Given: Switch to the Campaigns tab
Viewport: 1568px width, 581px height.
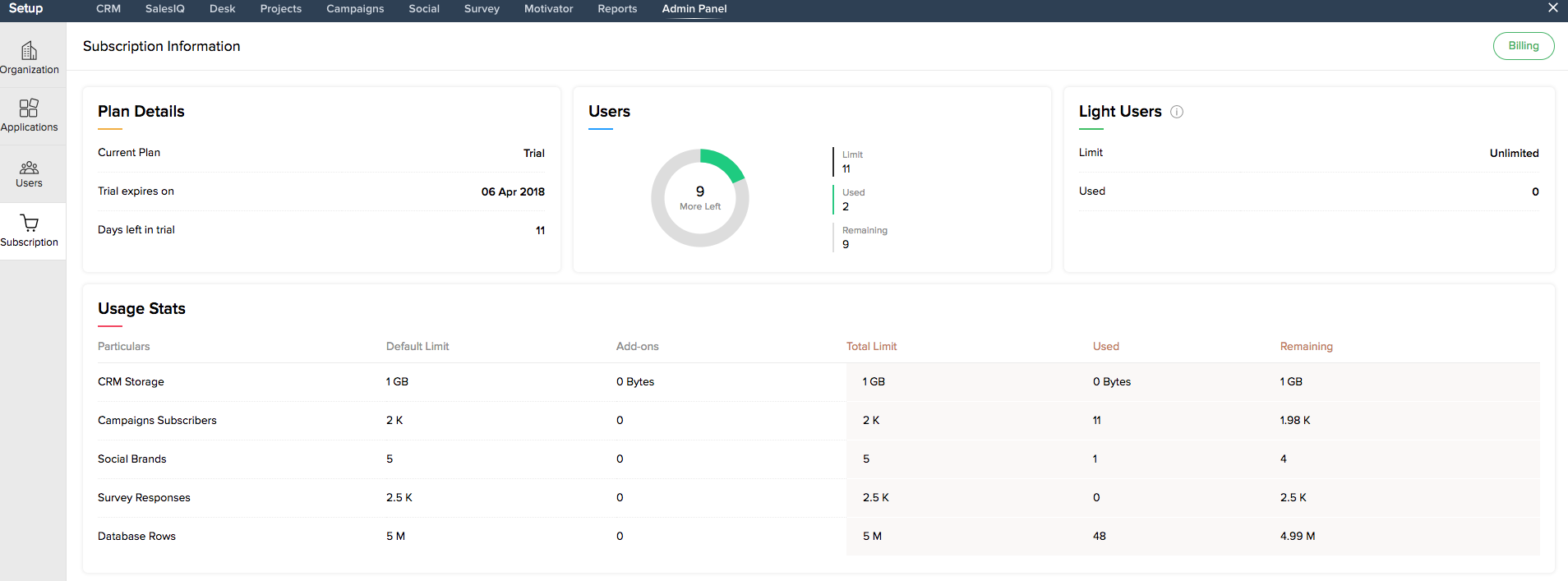Looking at the screenshot, I should (x=355, y=9).
